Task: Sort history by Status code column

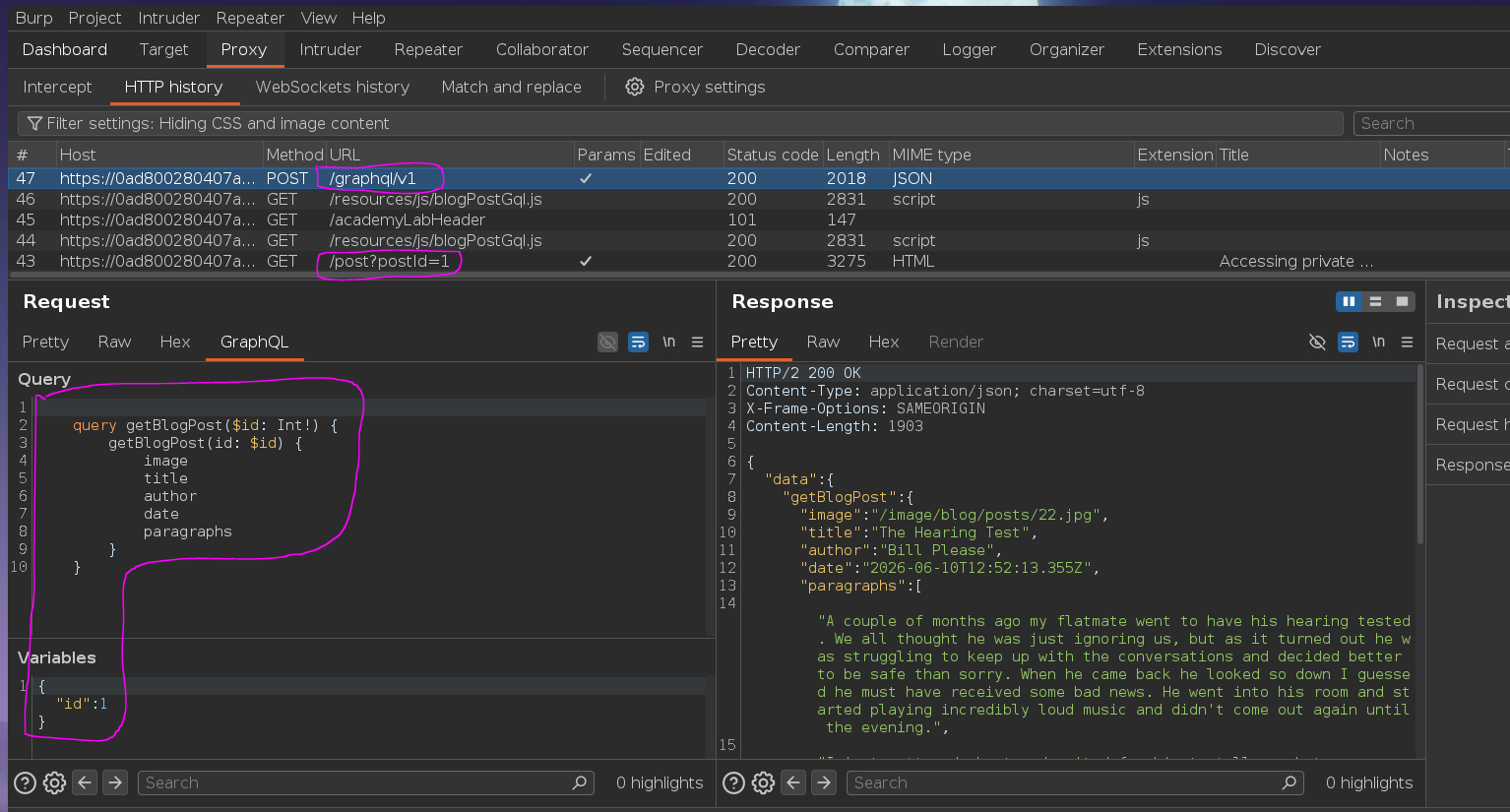Action: coord(772,155)
